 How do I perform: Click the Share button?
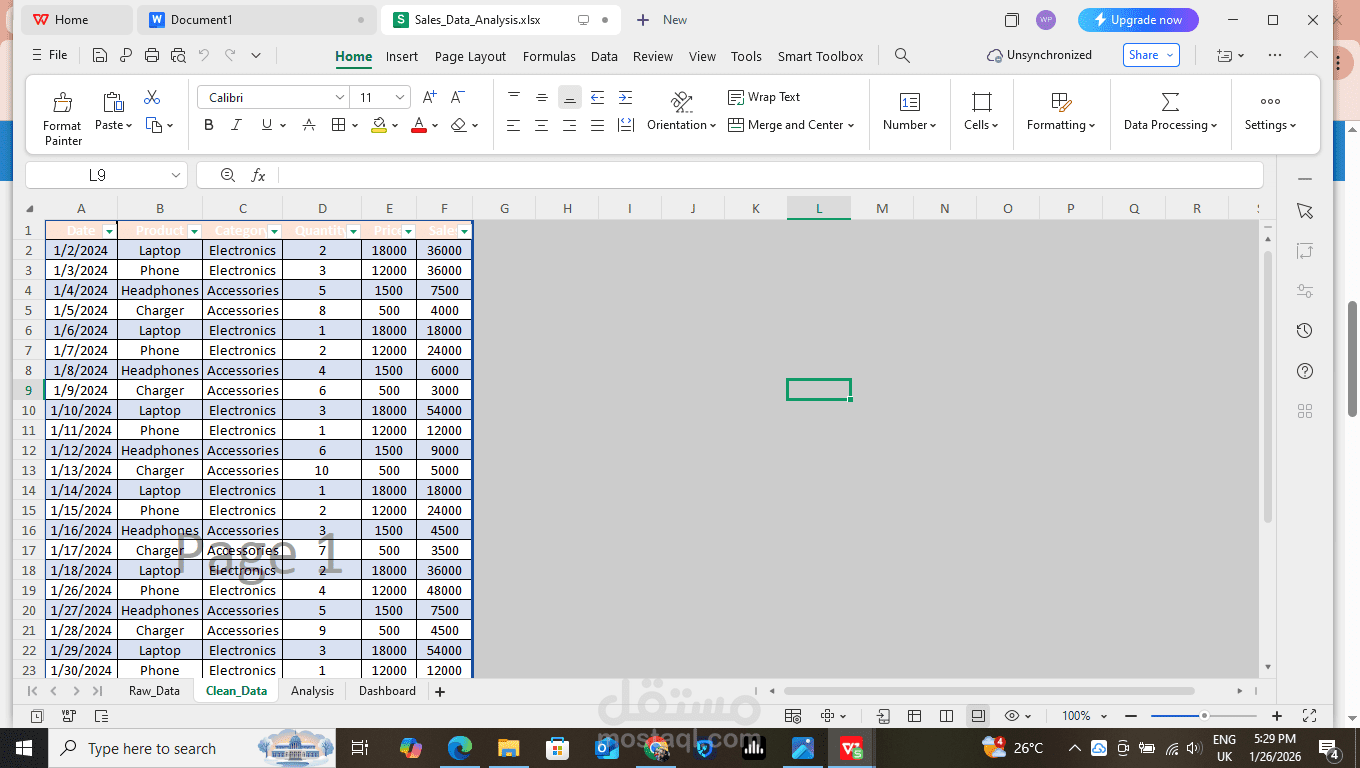coord(1151,56)
